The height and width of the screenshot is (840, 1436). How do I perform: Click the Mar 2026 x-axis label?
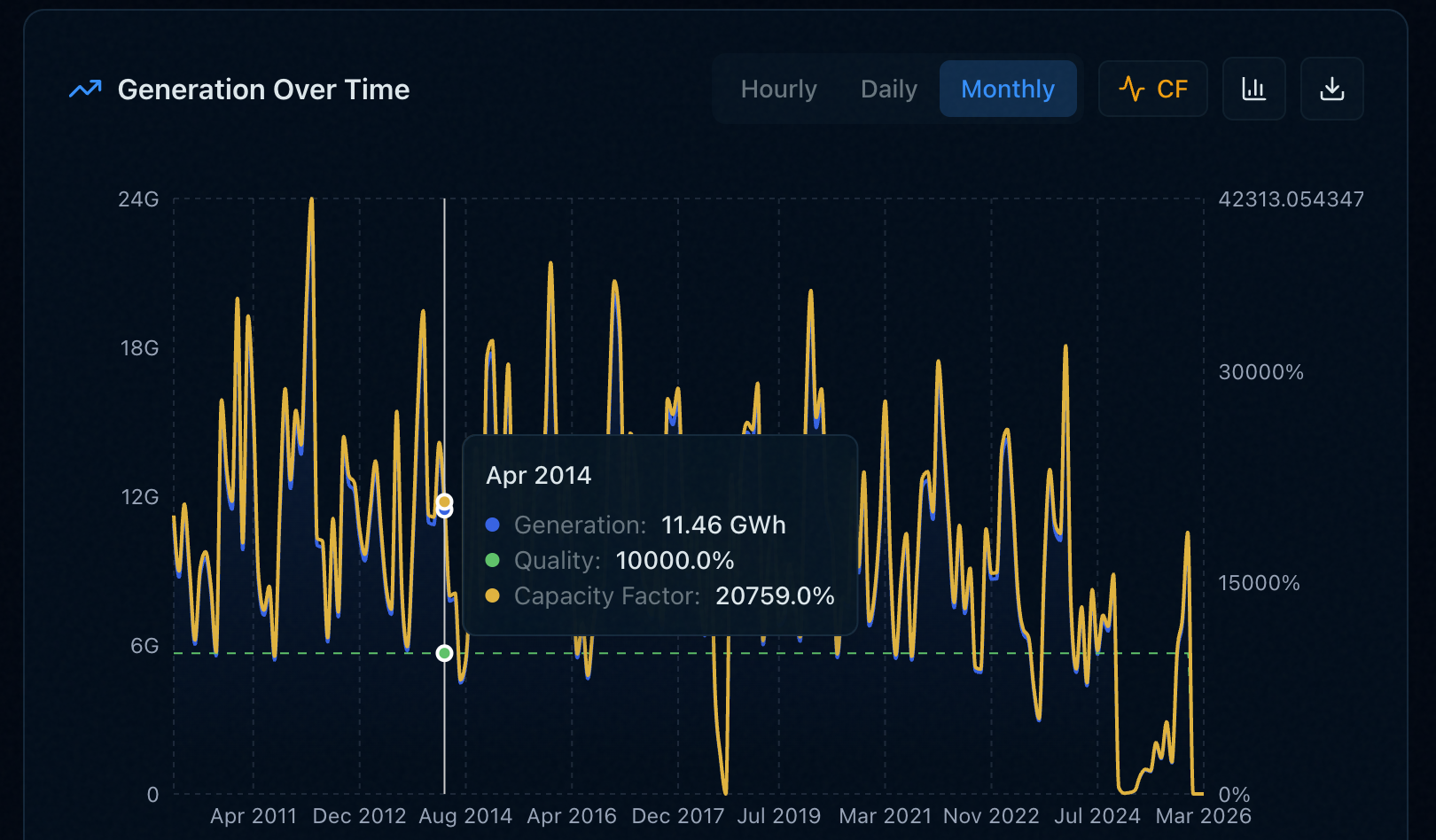(x=1203, y=816)
